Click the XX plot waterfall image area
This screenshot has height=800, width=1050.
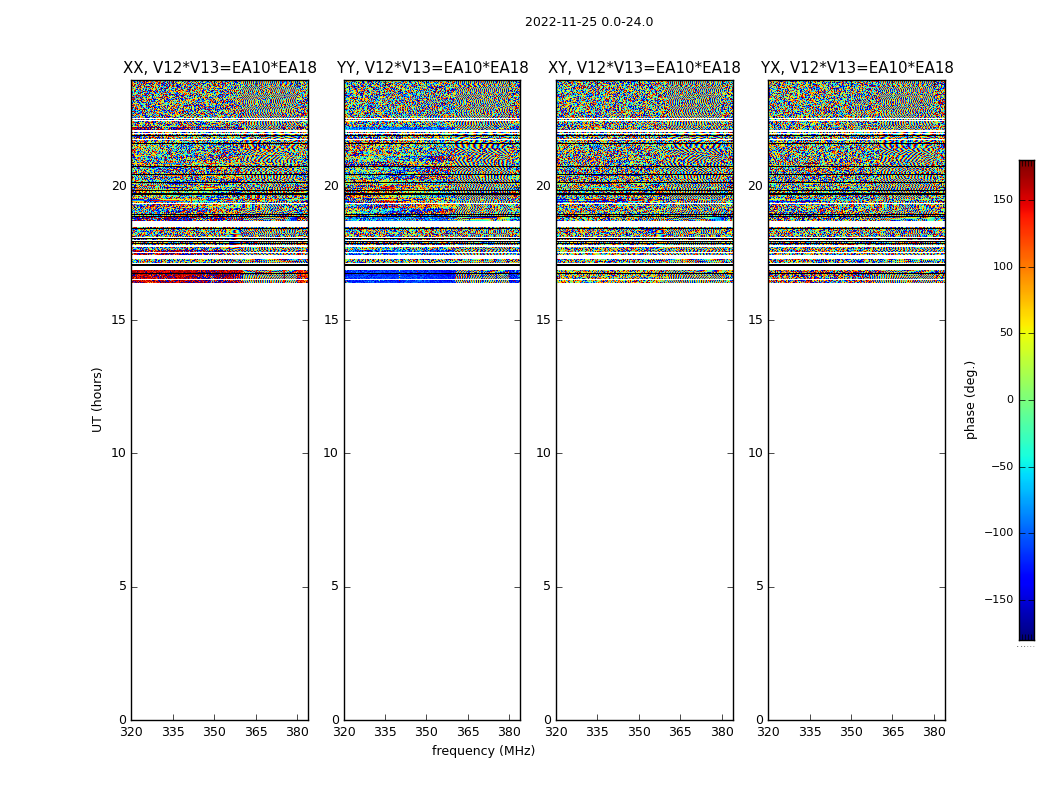220,400
